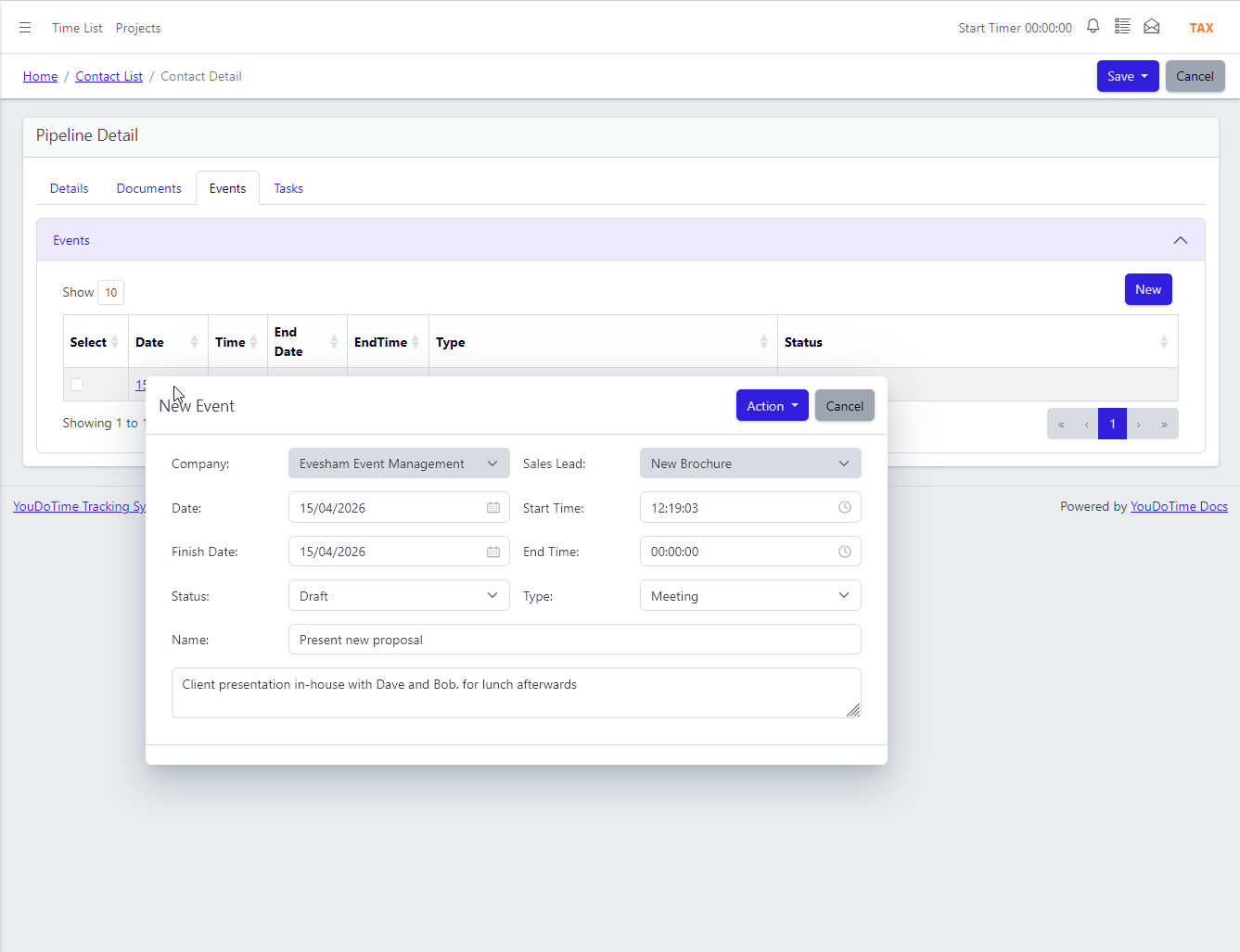Sort table by Date column
The width and height of the screenshot is (1240, 952).
195,342
